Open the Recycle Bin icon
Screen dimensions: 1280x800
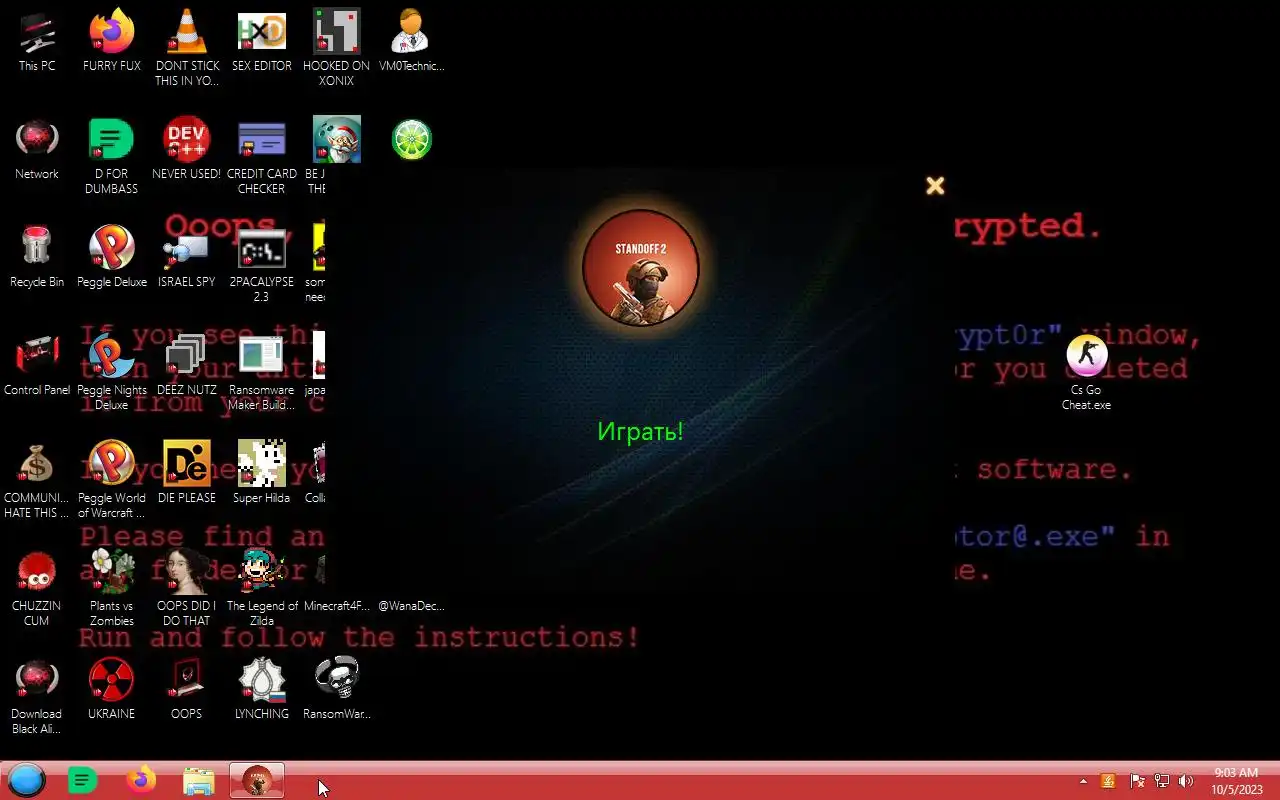pyautogui.click(x=37, y=256)
